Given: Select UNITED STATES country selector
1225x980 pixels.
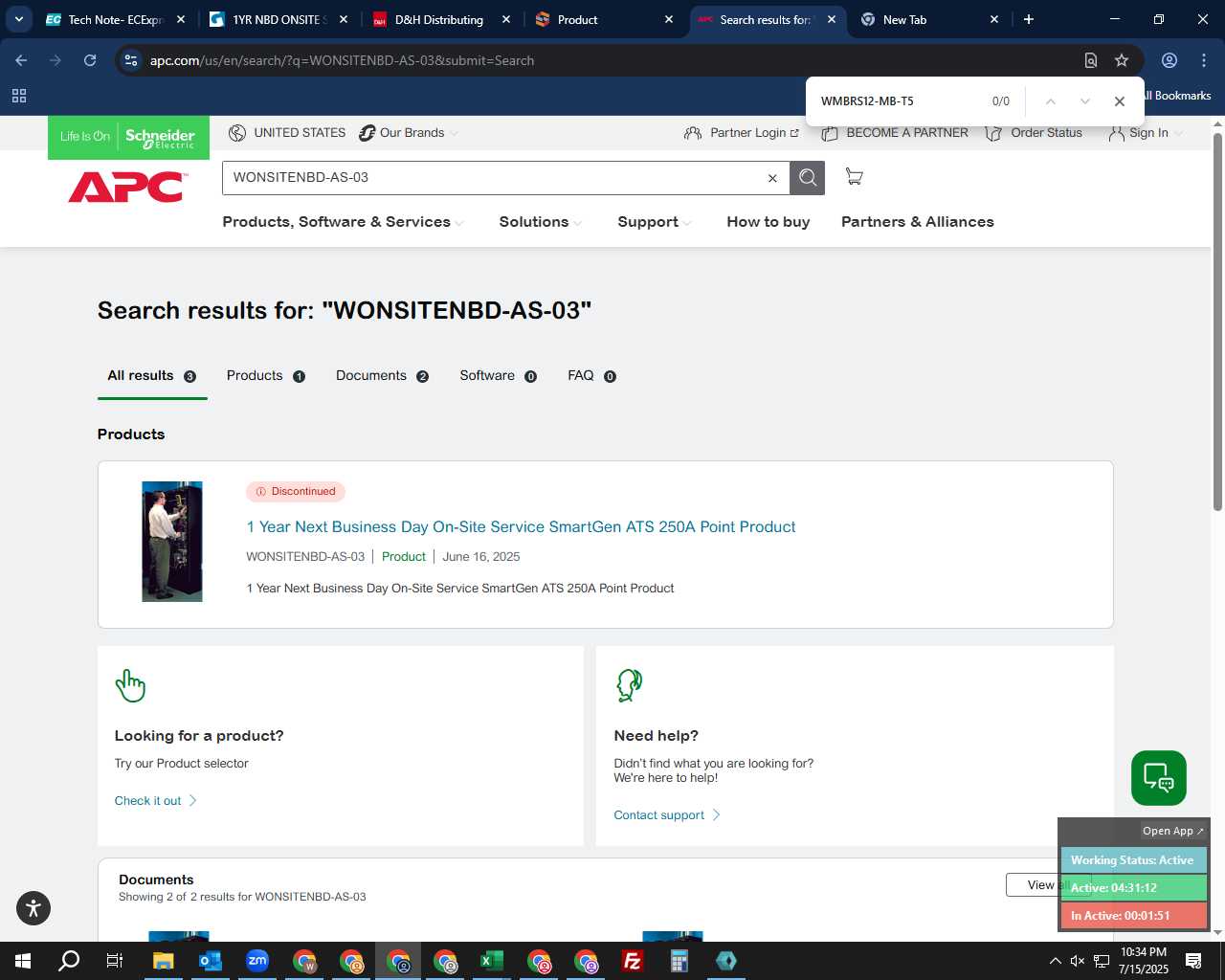Looking at the screenshot, I should tap(287, 133).
